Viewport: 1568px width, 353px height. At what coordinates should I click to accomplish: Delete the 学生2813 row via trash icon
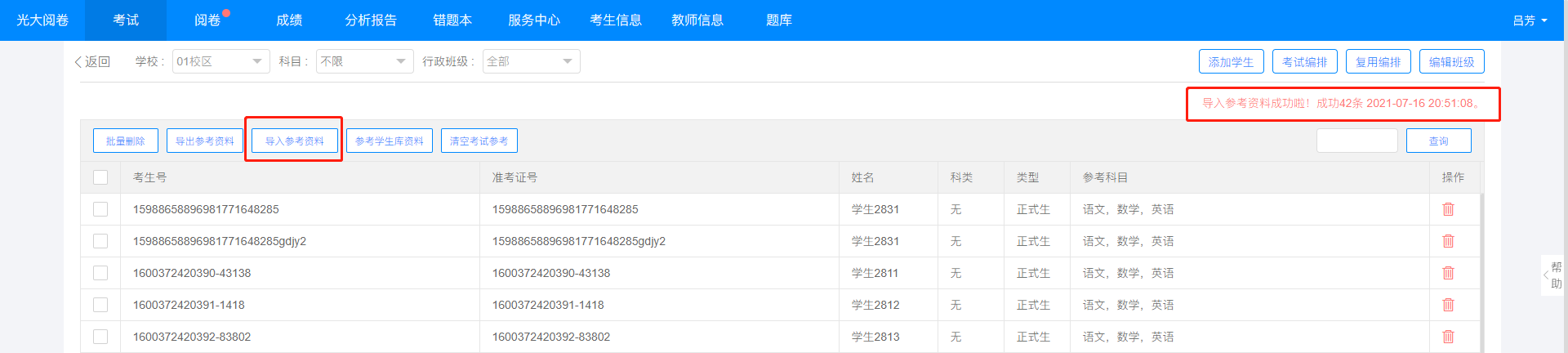tap(1448, 337)
